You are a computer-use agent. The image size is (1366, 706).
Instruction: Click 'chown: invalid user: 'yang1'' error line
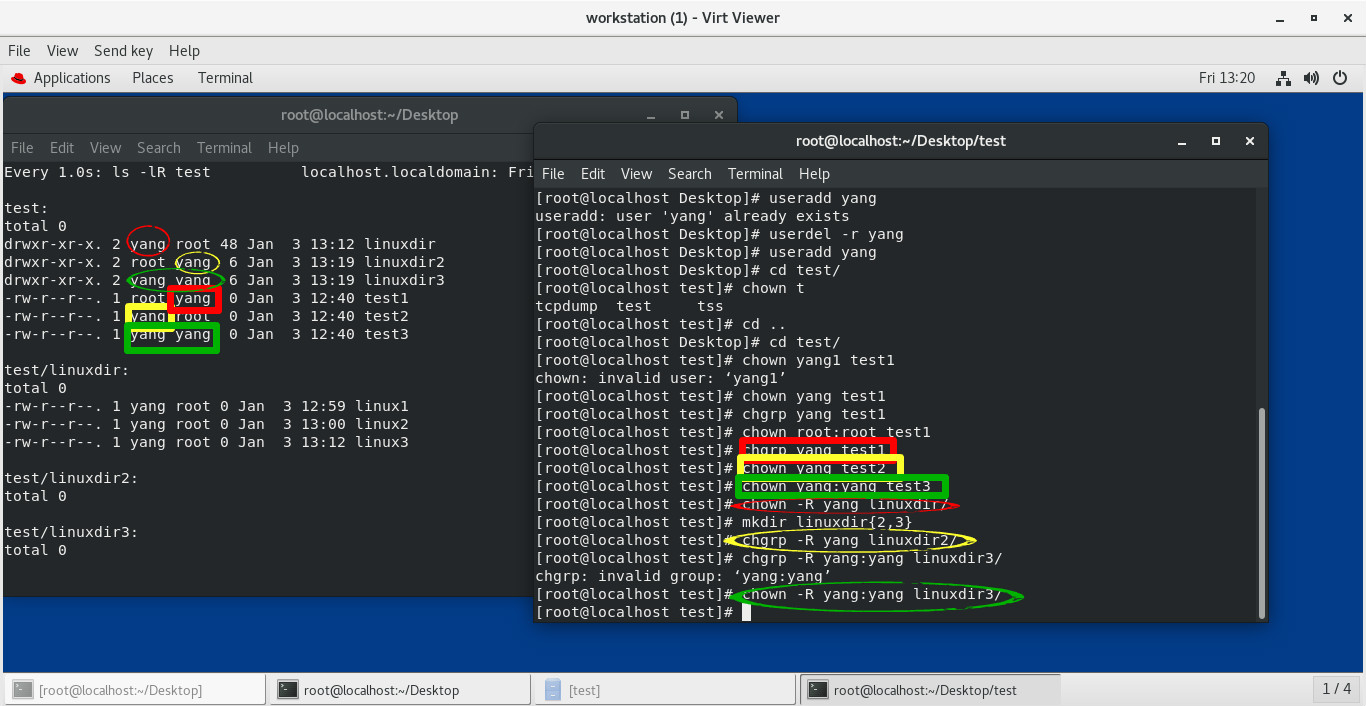tap(661, 378)
